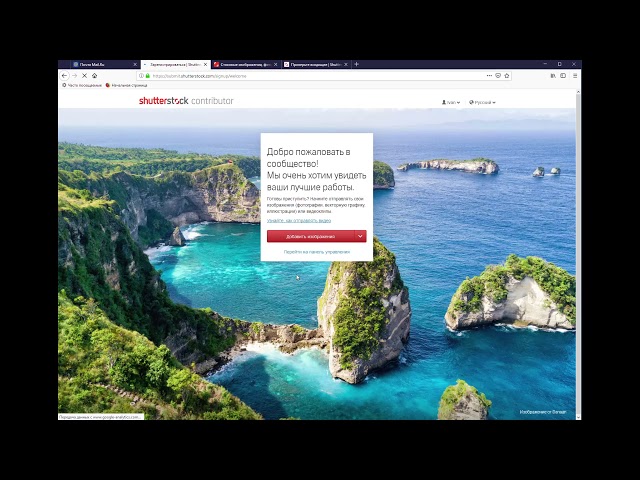Select the active Shutterstock registration tab

pyautogui.click(x=176, y=64)
